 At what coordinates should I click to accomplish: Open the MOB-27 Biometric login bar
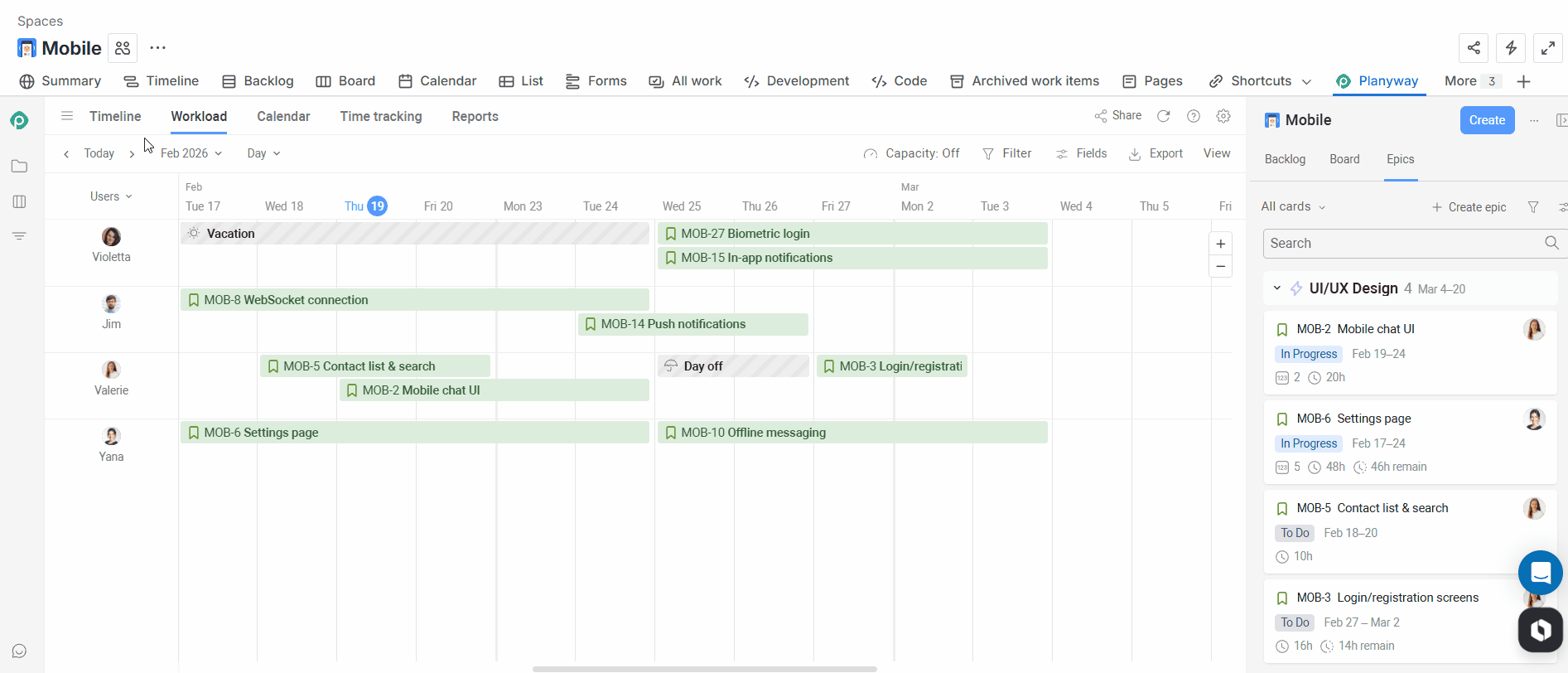(852, 234)
